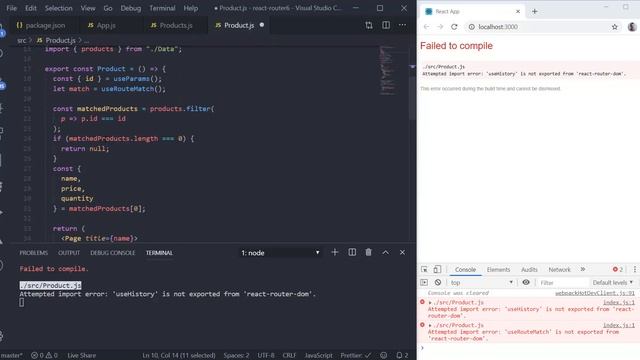Expand first ./src/Product.js console error
The image size is (640, 360).
click(x=430, y=302)
